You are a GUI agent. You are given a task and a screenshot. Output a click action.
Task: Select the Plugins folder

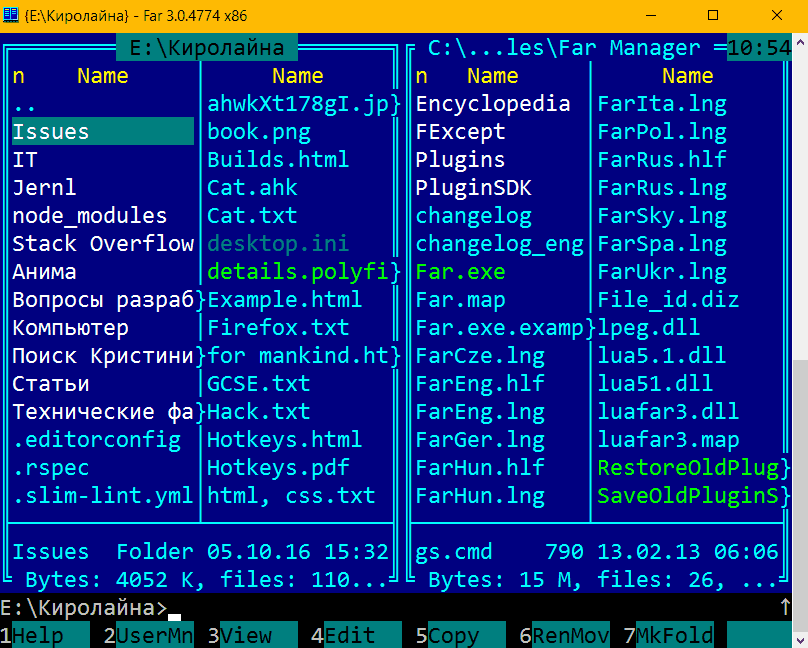point(461,160)
